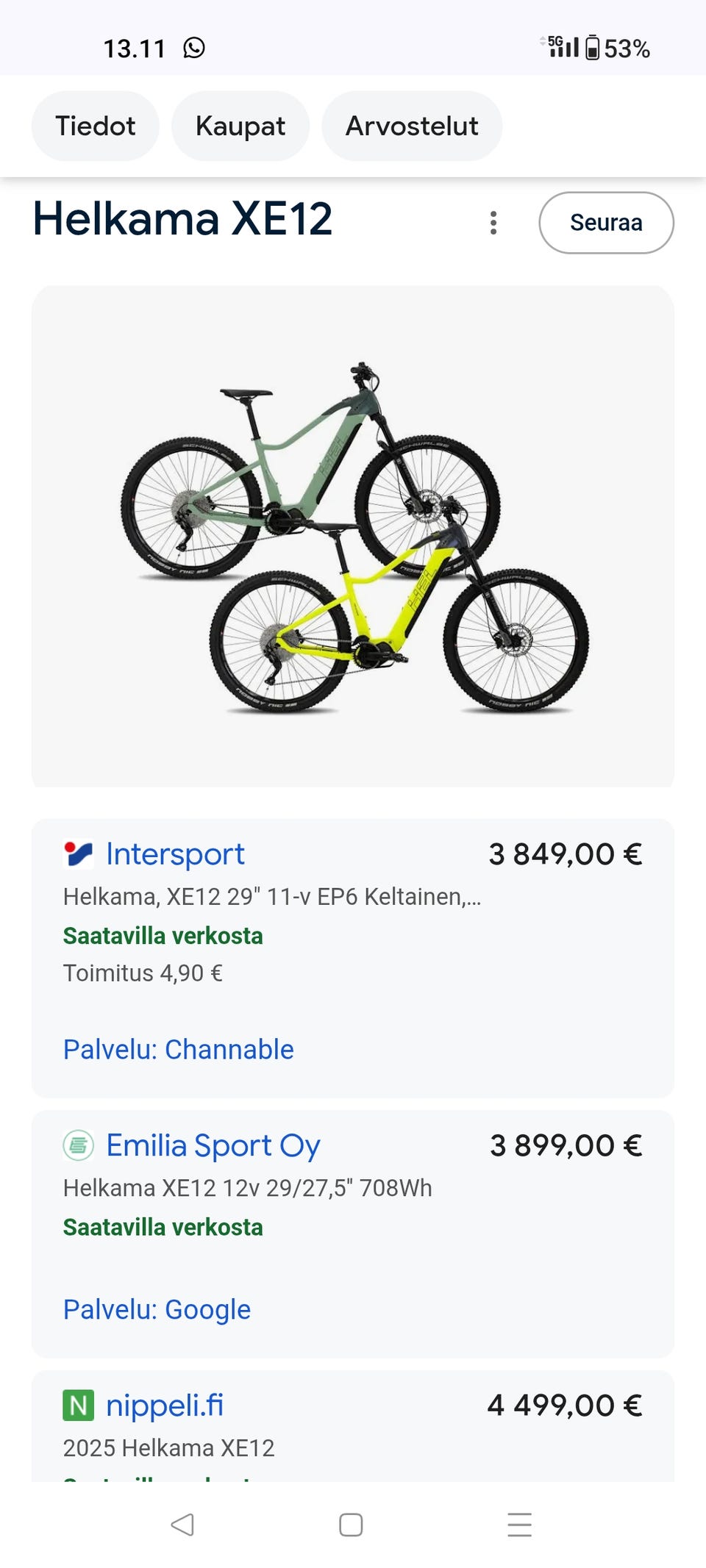Screen dimensions: 706x1568
Task: Open the Arvostelut tab
Action: tap(412, 126)
